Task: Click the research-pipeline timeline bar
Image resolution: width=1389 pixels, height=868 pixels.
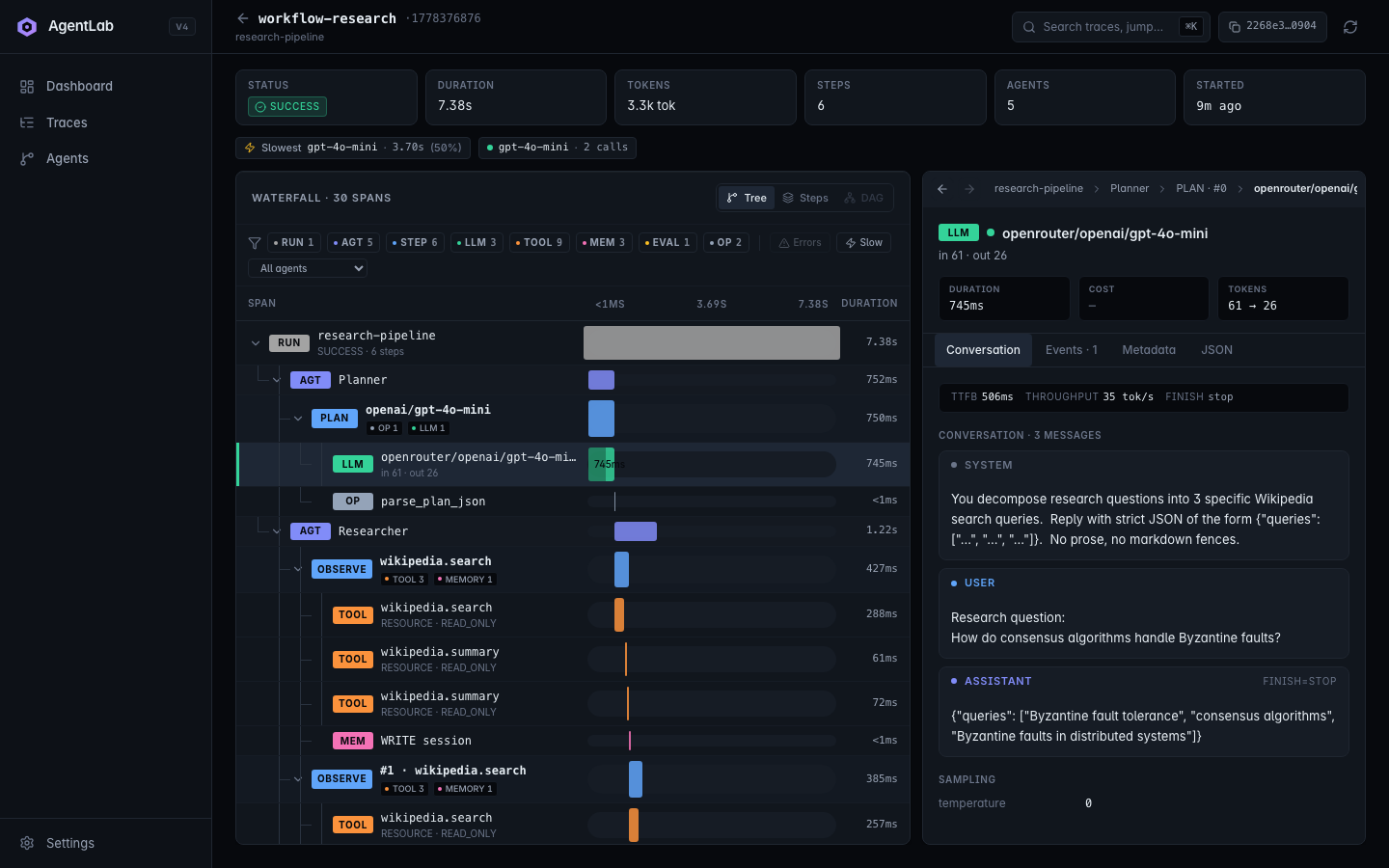Action: point(712,343)
